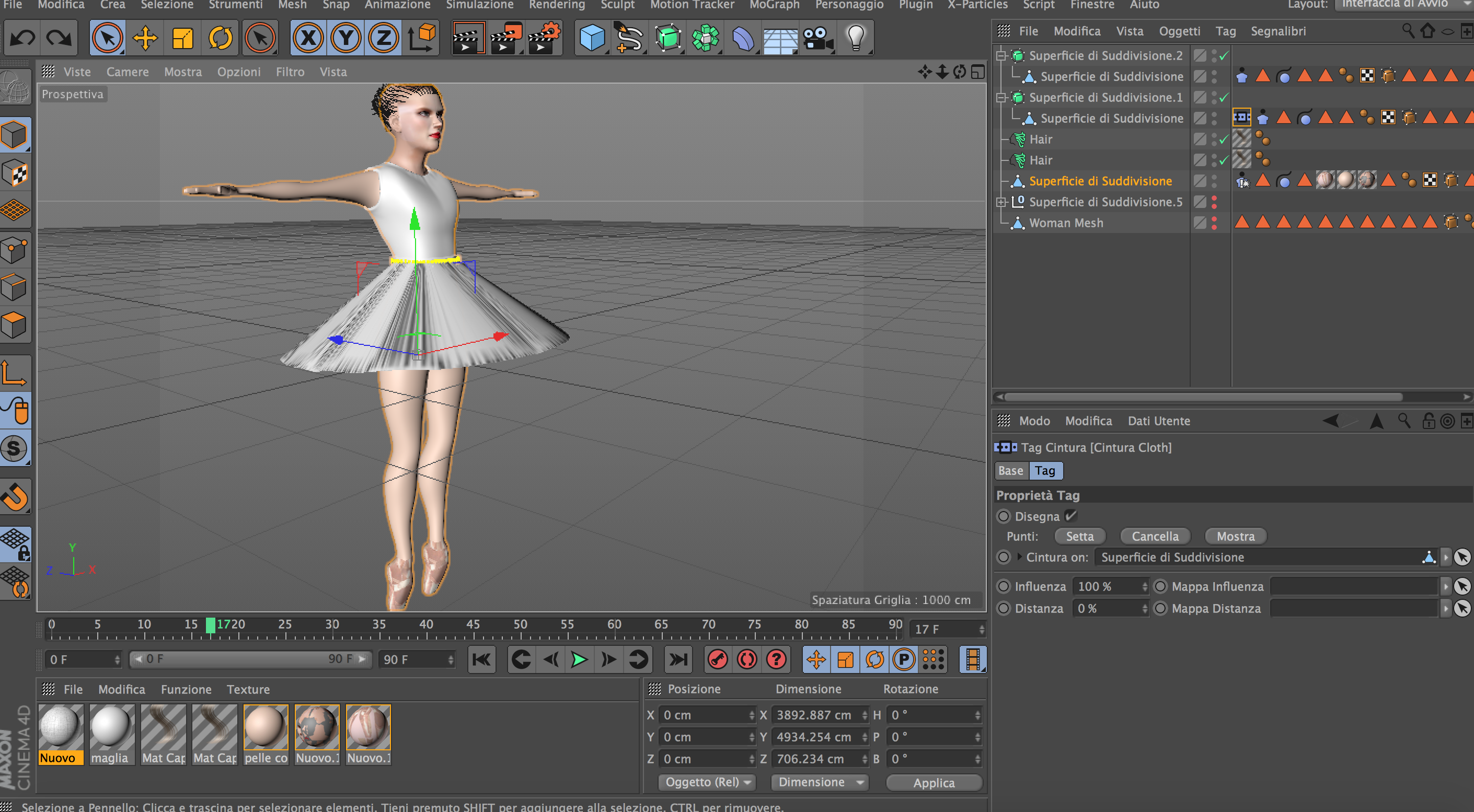Screen dimensions: 1474x812
Task: Click the Setta points button
Action: point(1079,537)
